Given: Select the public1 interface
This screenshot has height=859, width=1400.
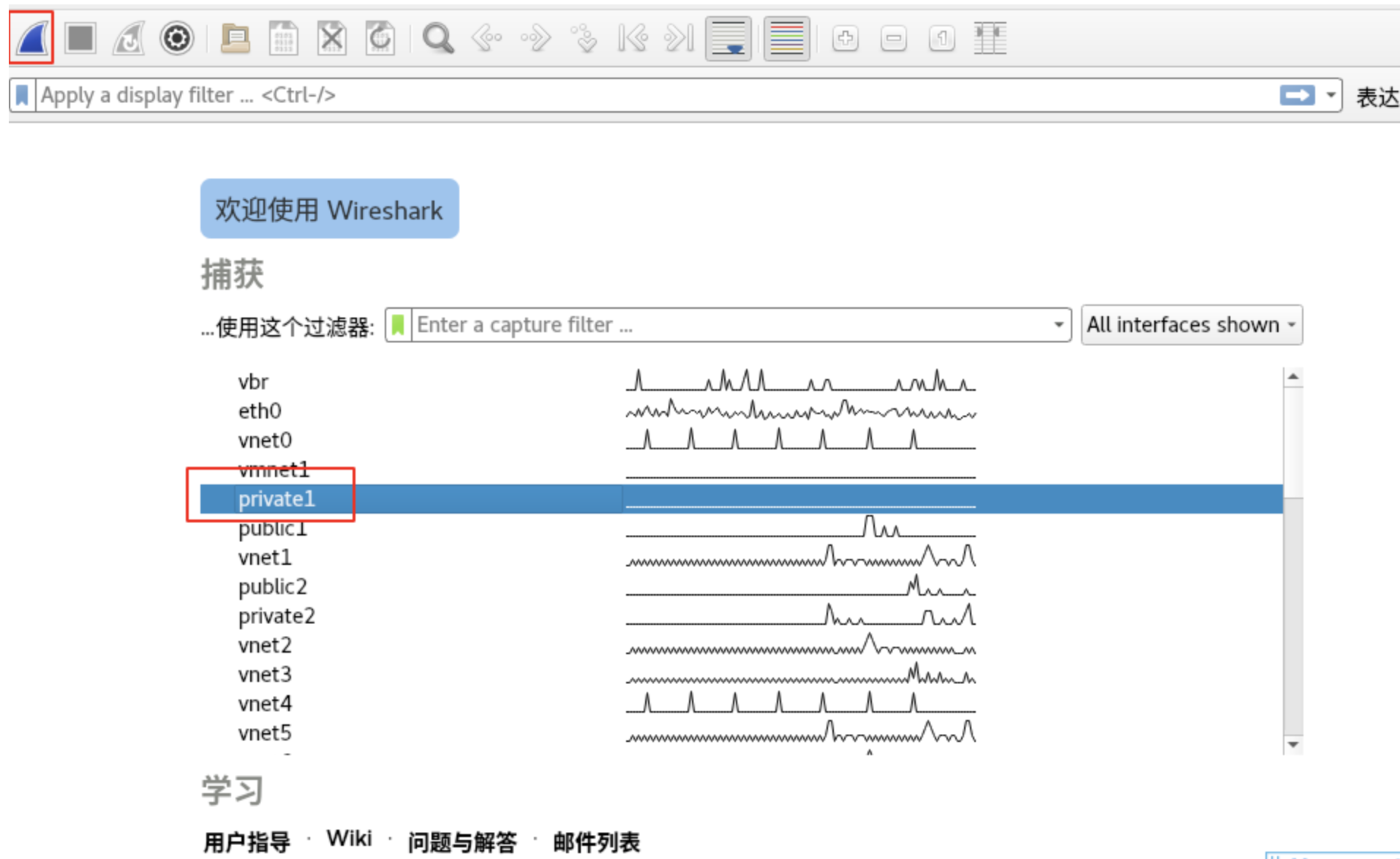Looking at the screenshot, I should click(x=272, y=528).
